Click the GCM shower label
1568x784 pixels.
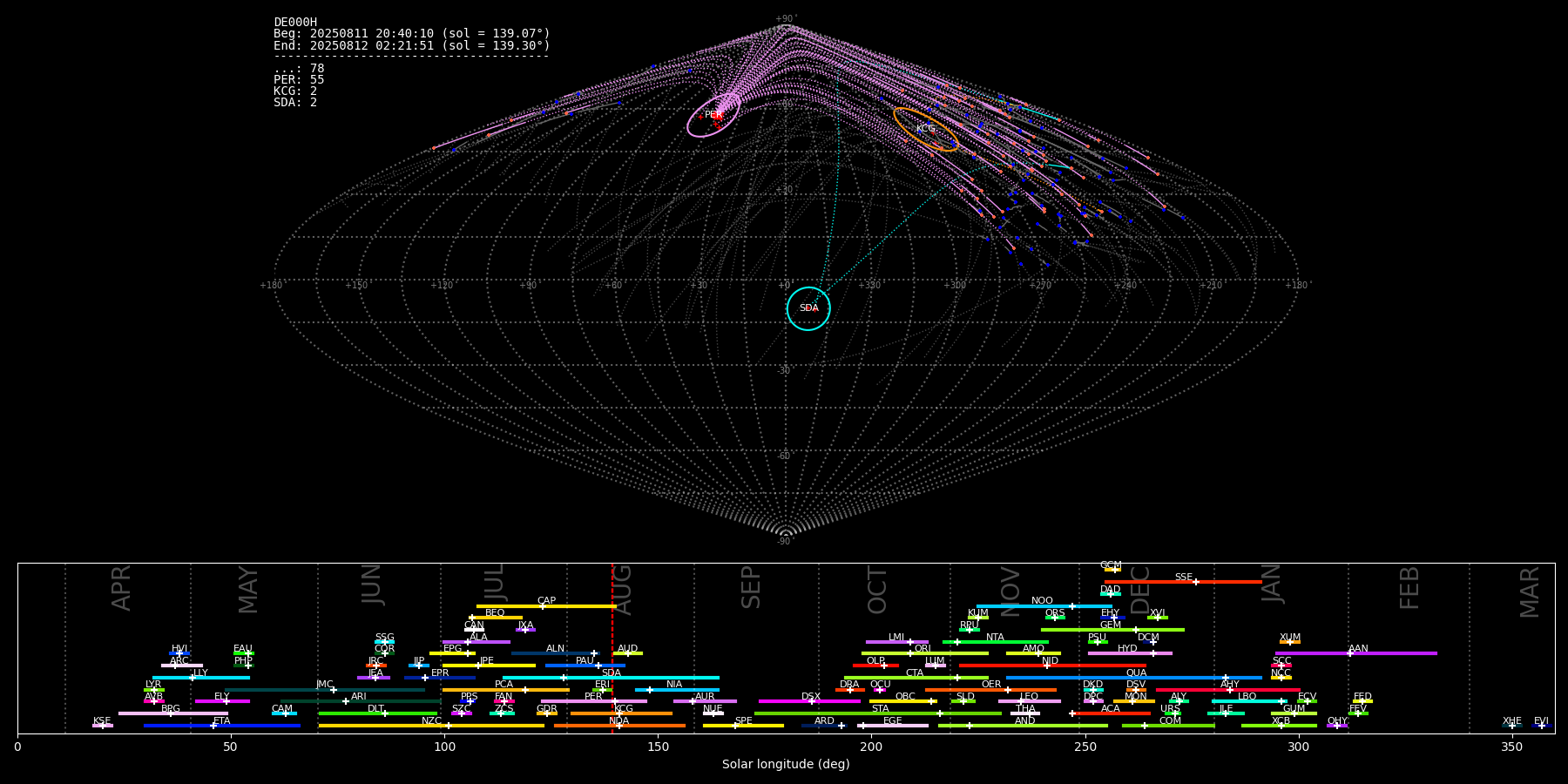[x=1111, y=565]
